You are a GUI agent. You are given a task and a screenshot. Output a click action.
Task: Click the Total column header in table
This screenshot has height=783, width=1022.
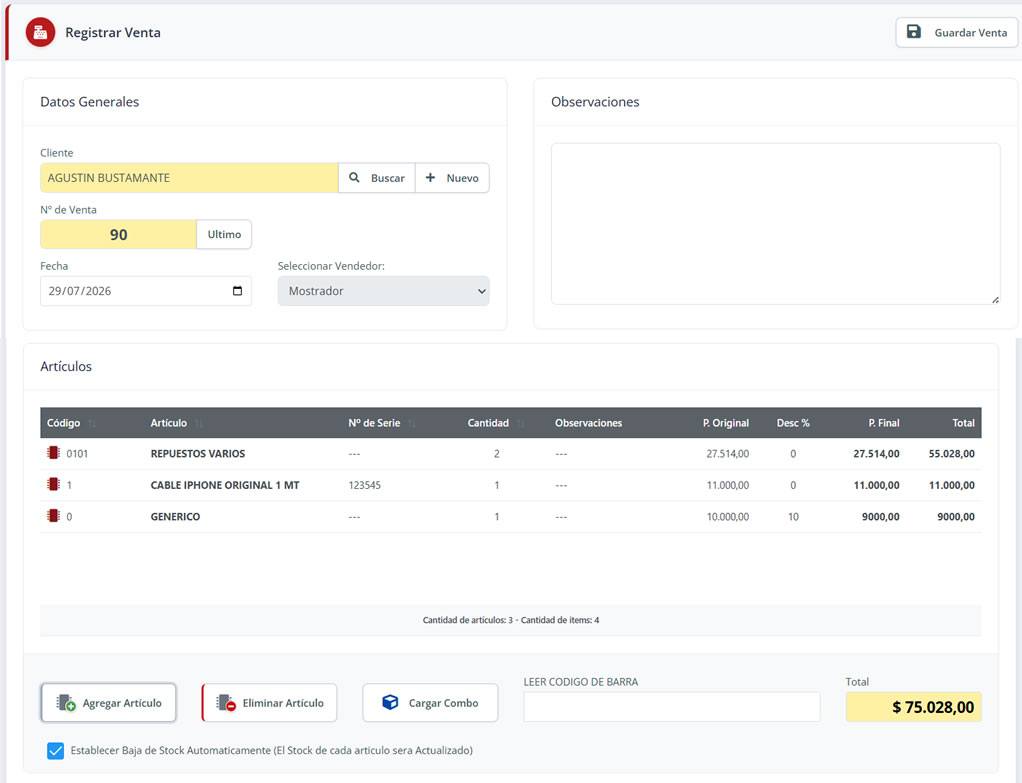963,423
